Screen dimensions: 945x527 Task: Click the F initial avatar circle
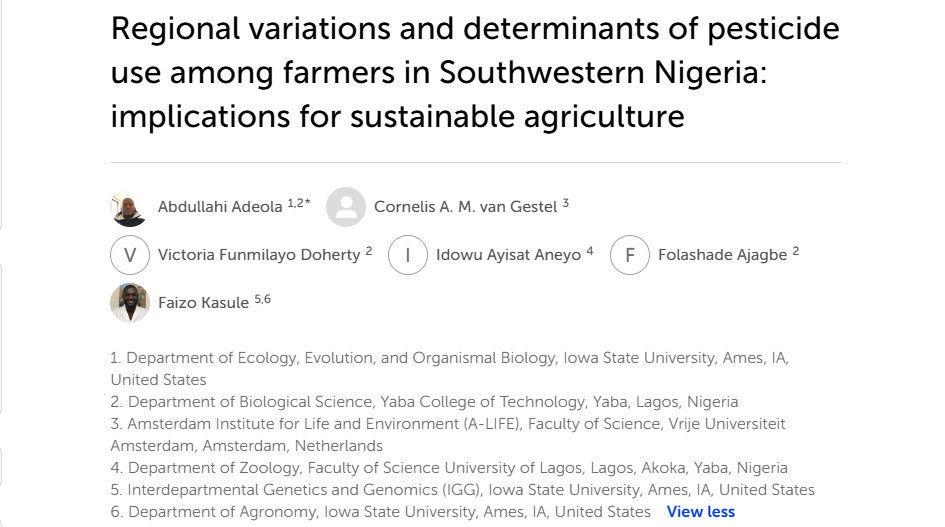tap(630, 255)
